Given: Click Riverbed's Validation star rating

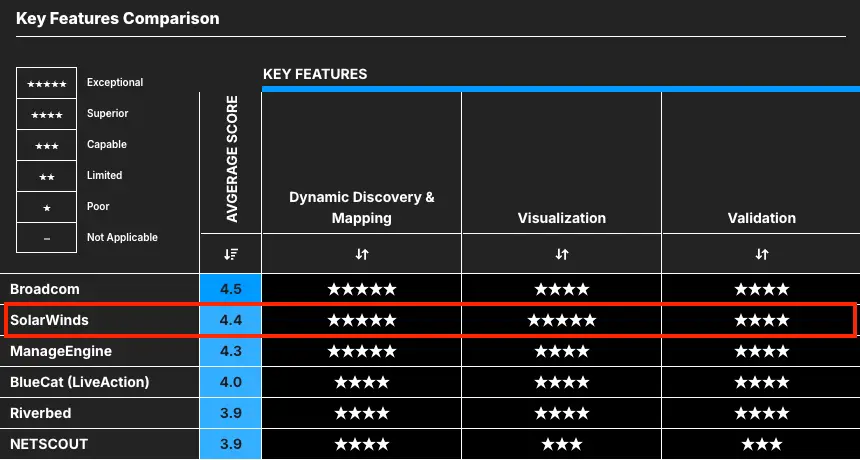Looking at the screenshot, I should (x=762, y=413).
